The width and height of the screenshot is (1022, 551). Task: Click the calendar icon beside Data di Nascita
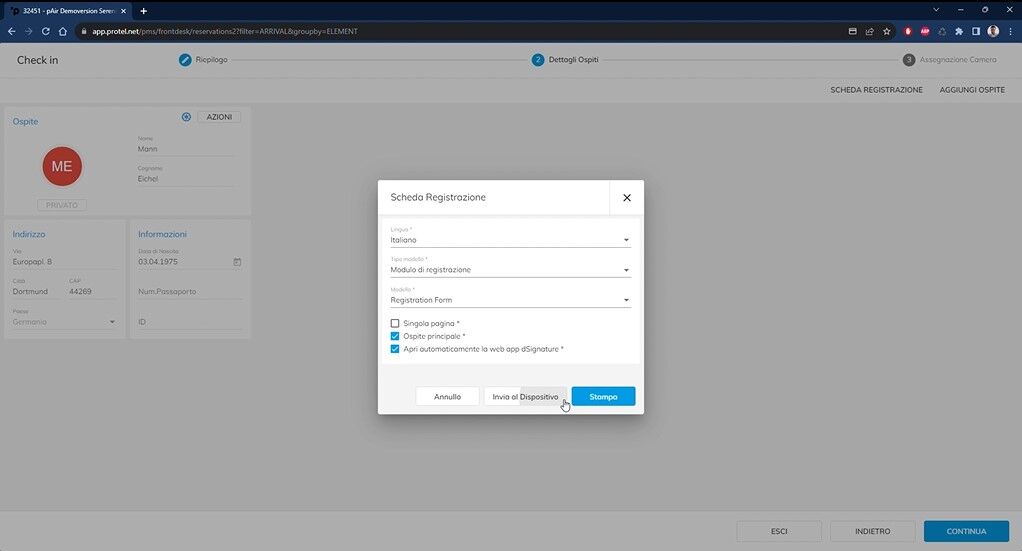(x=237, y=262)
